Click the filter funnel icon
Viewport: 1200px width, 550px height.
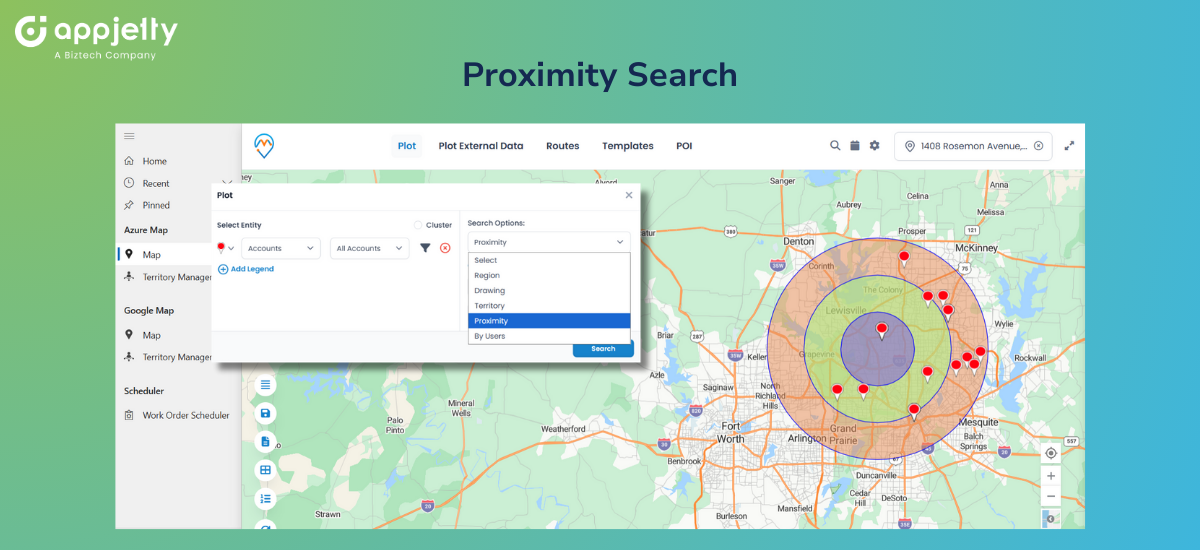(425, 248)
